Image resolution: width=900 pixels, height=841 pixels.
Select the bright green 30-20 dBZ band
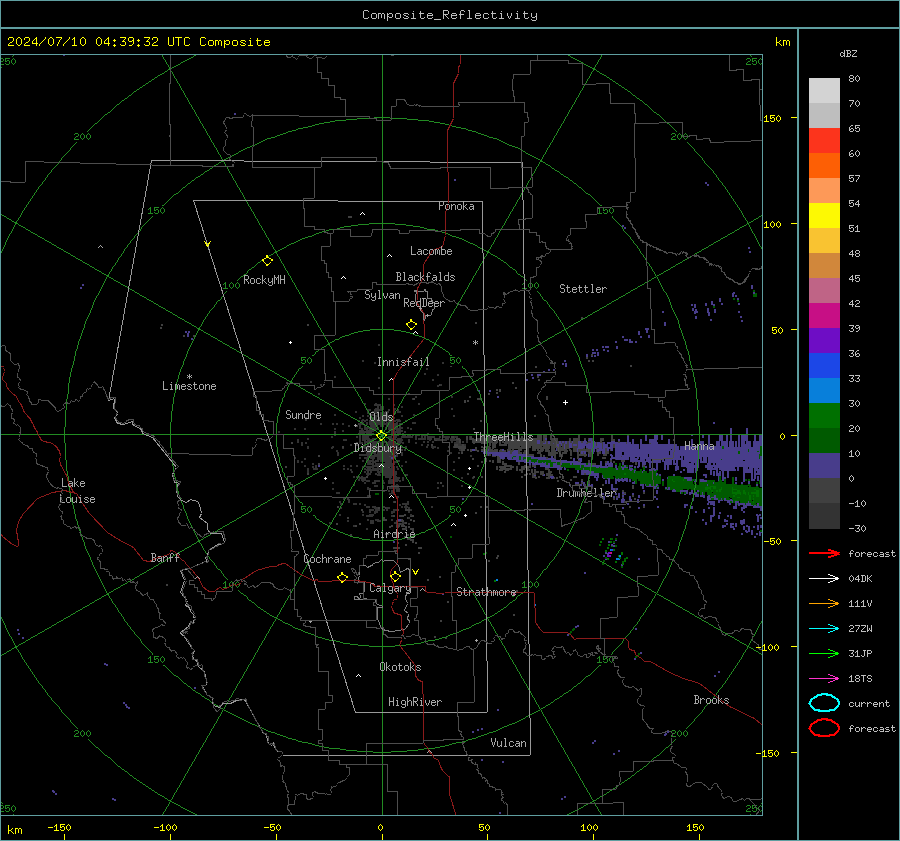[x=824, y=416]
